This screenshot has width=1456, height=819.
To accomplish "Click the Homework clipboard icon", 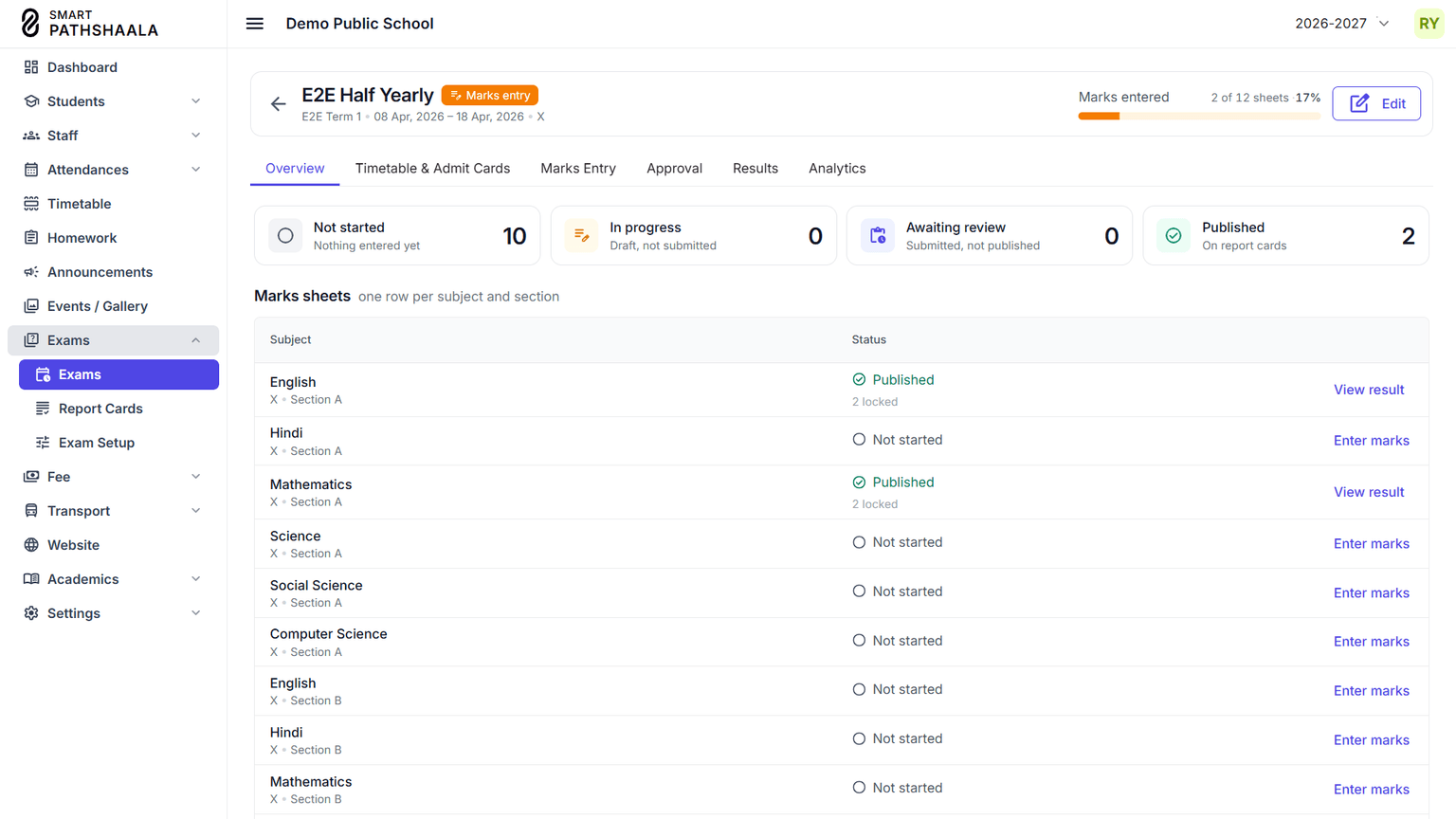I will click(x=31, y=238).
